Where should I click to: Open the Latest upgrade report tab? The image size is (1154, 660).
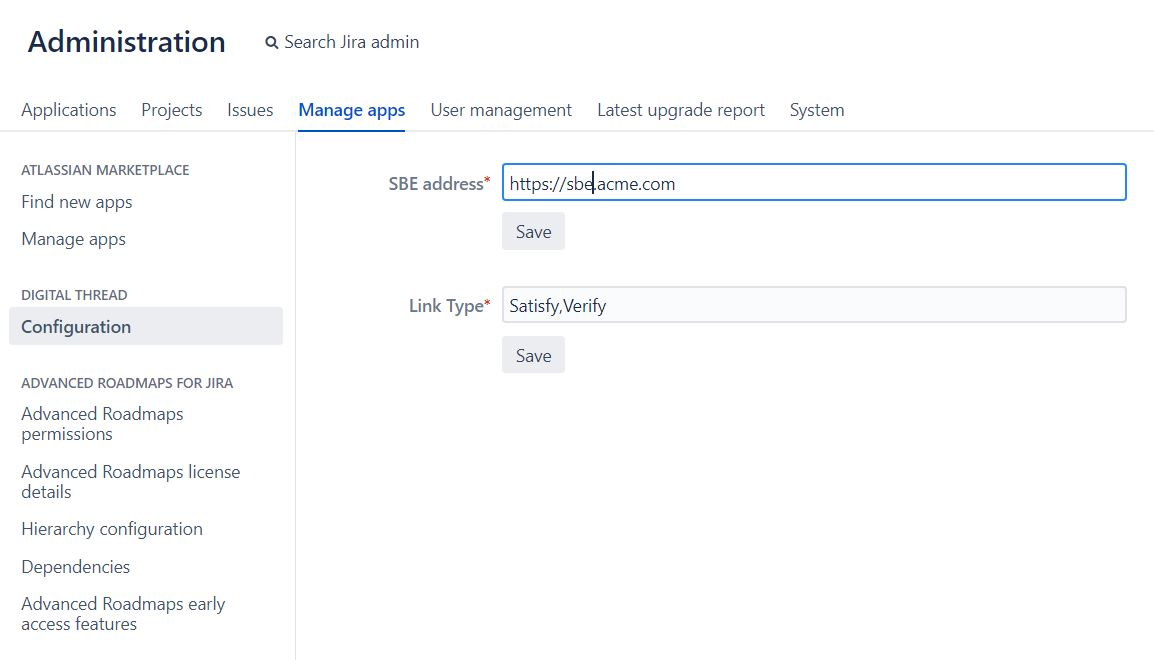[x=681, y=110]
